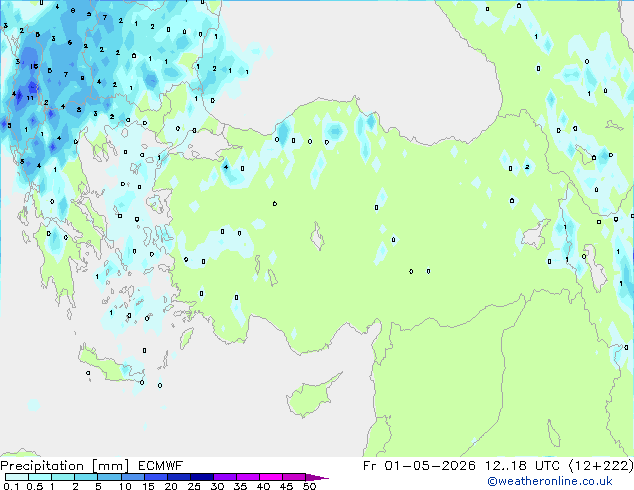Click the purple arrow above-50 legend tip
The image size is (634, 490).
coord(317,477)
